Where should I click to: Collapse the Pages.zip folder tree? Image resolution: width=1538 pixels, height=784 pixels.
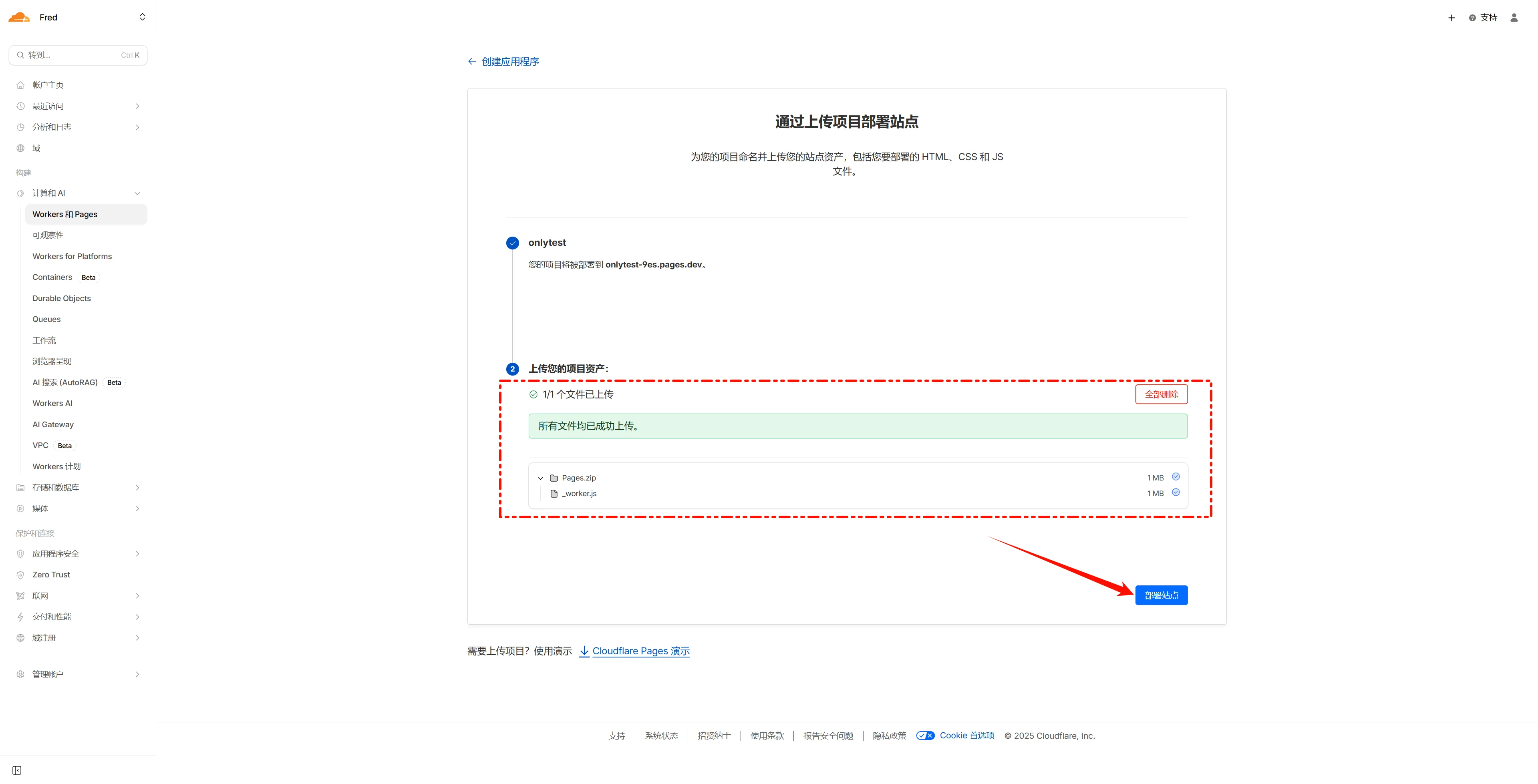pyautogui.click(x=540, y=478)
